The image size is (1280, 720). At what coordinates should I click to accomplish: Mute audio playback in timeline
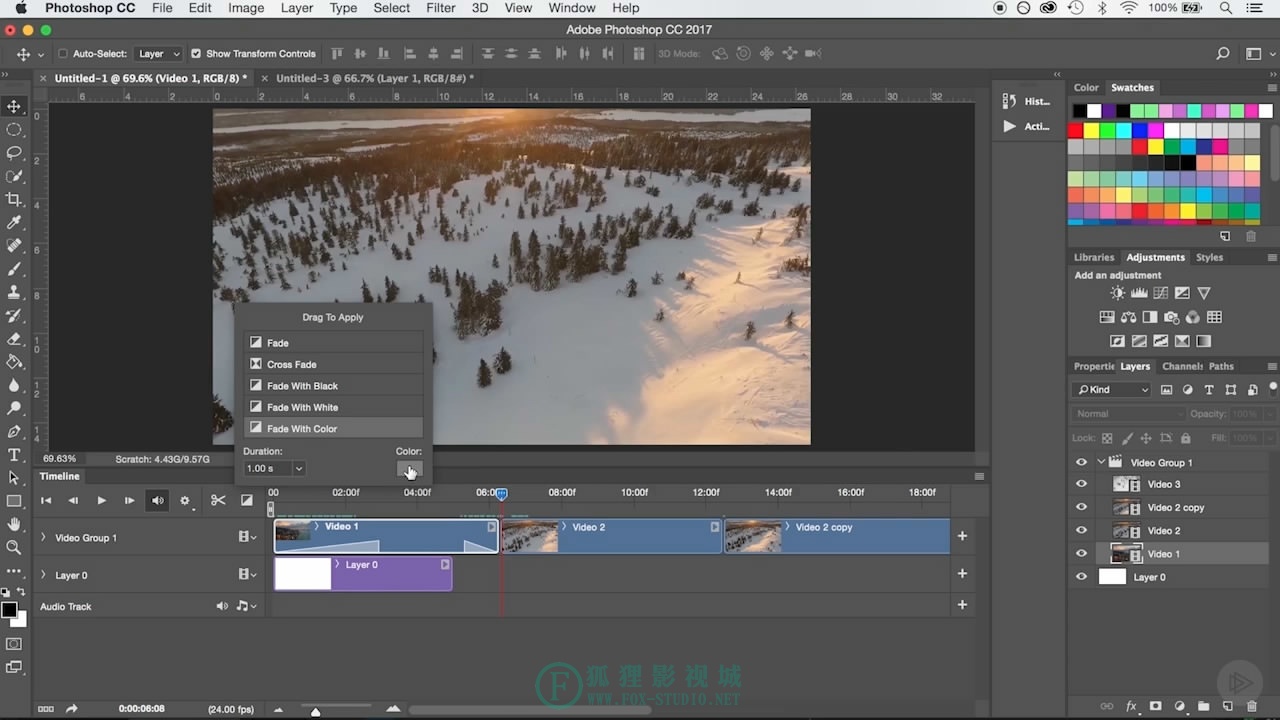(x=157, y=500)
